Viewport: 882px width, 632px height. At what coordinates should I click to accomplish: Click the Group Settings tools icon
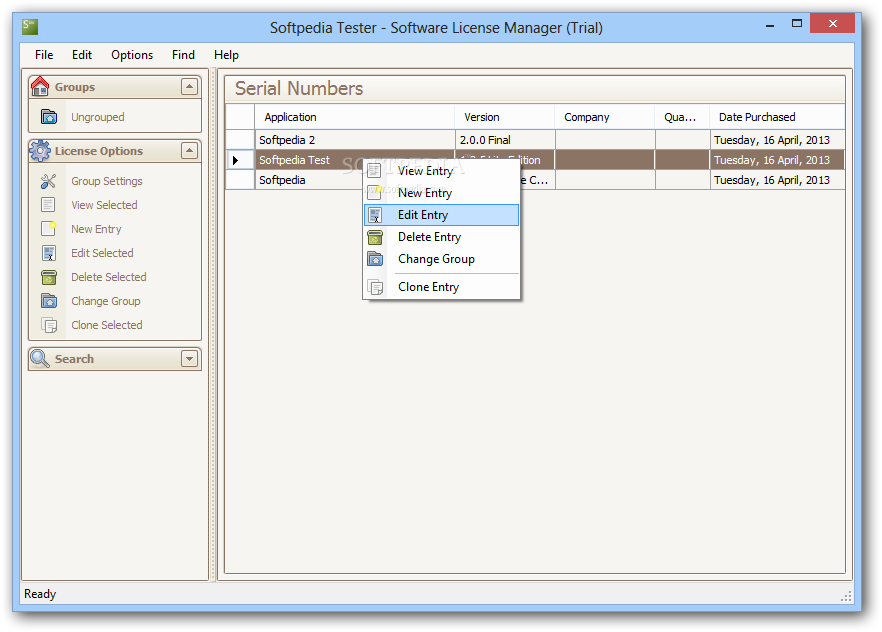[x=48, y=181]
